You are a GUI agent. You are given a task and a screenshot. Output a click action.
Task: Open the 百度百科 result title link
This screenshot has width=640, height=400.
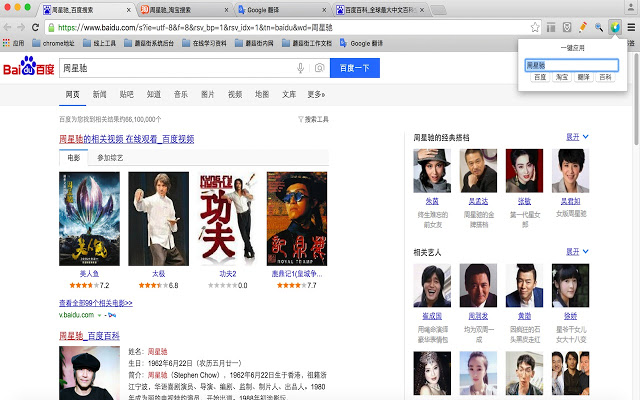tap(89, 336)
